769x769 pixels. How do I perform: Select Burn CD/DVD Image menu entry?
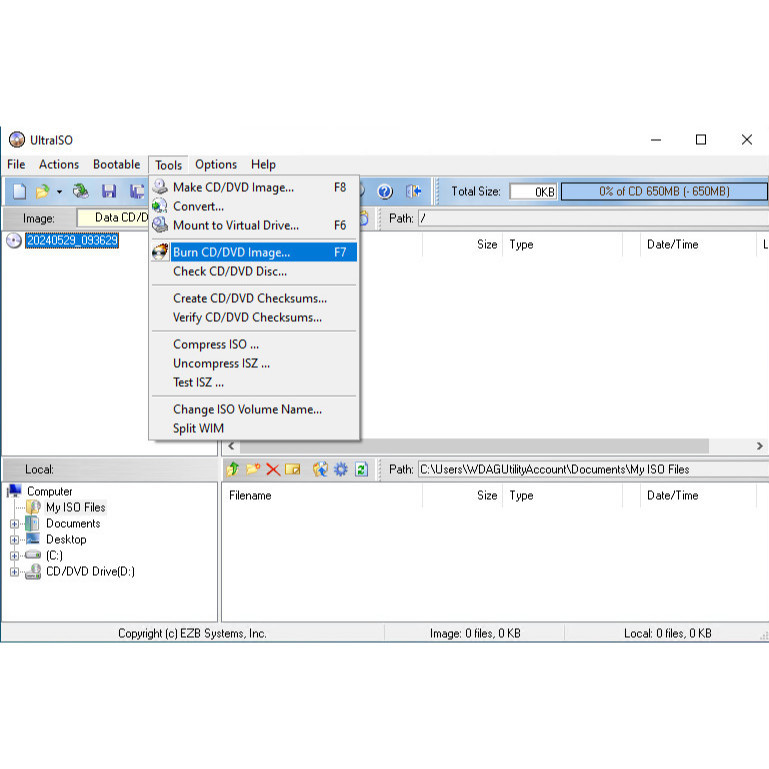pyautogui.click(x=231, y=252)
